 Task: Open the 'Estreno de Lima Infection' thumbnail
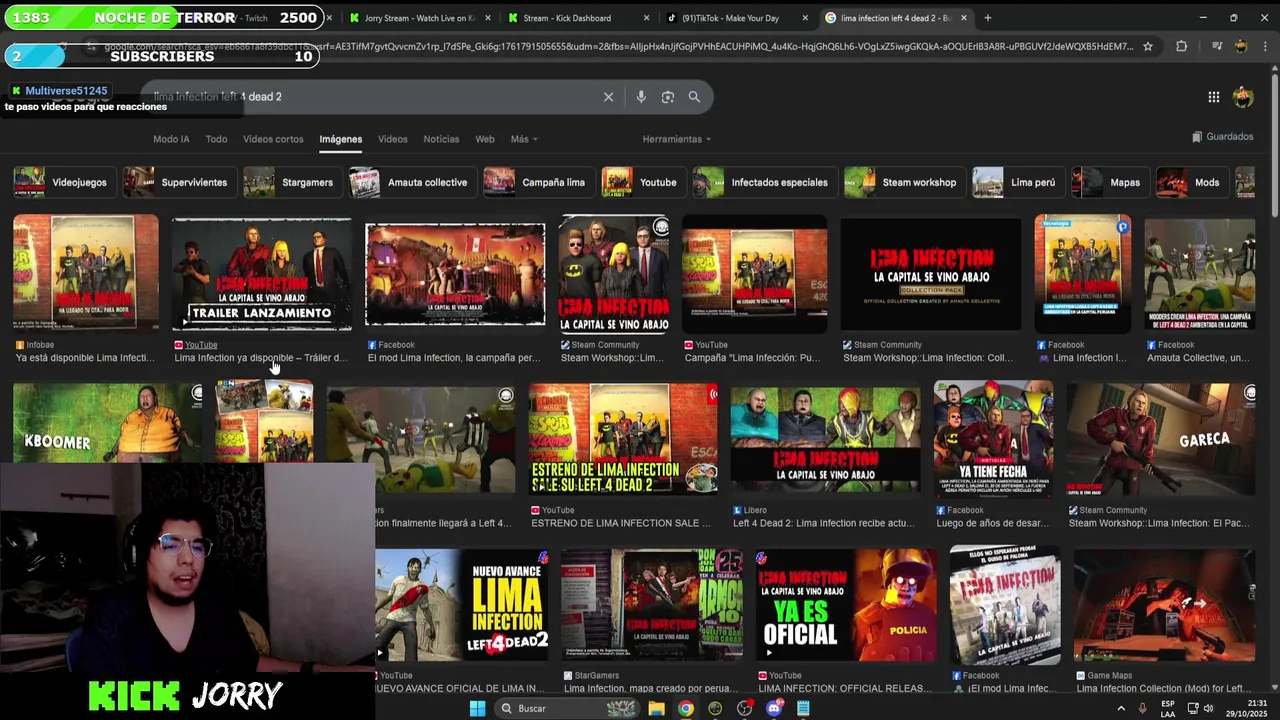coord(623,439)
